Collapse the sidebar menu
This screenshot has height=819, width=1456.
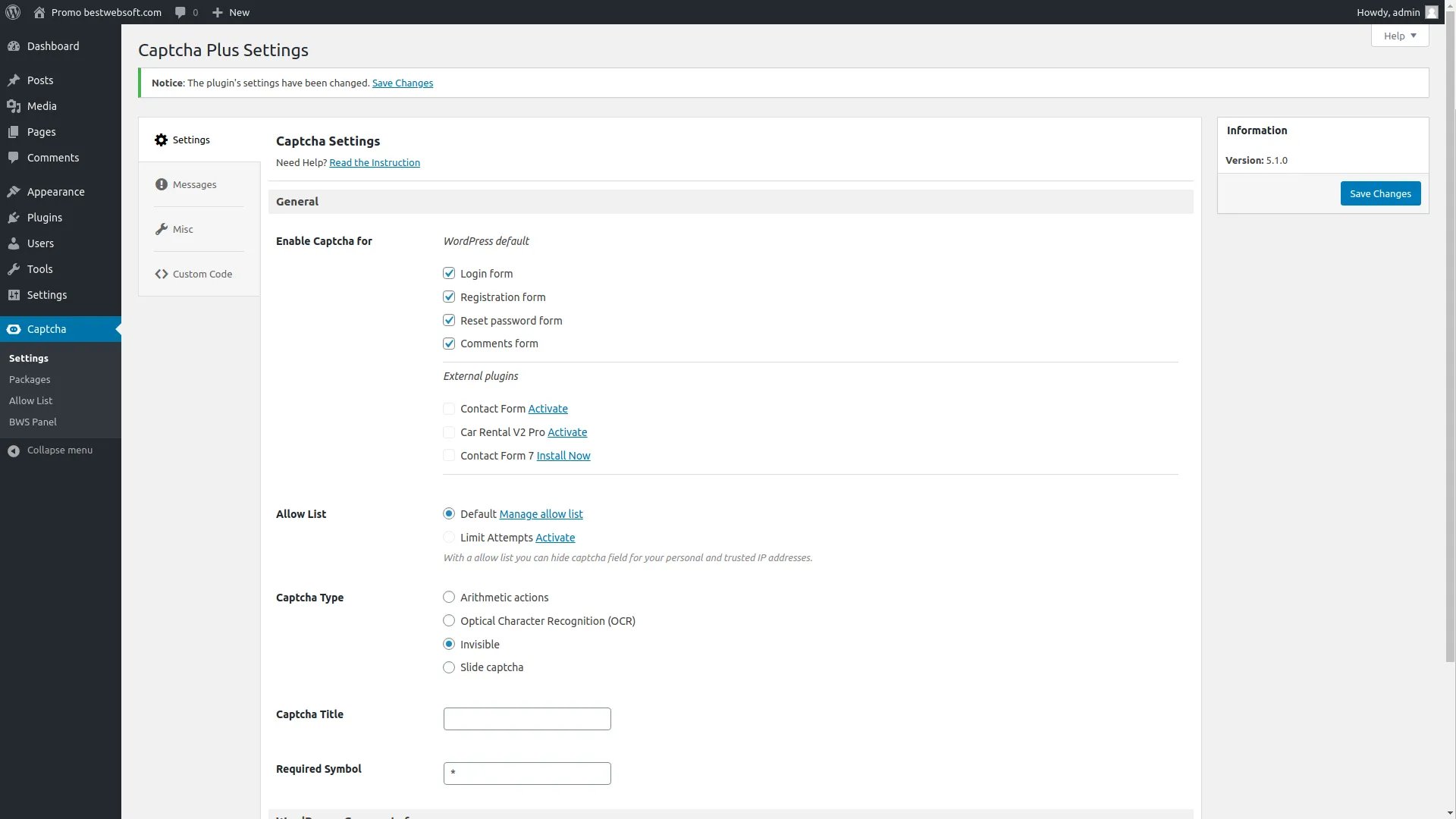[60, 450]
